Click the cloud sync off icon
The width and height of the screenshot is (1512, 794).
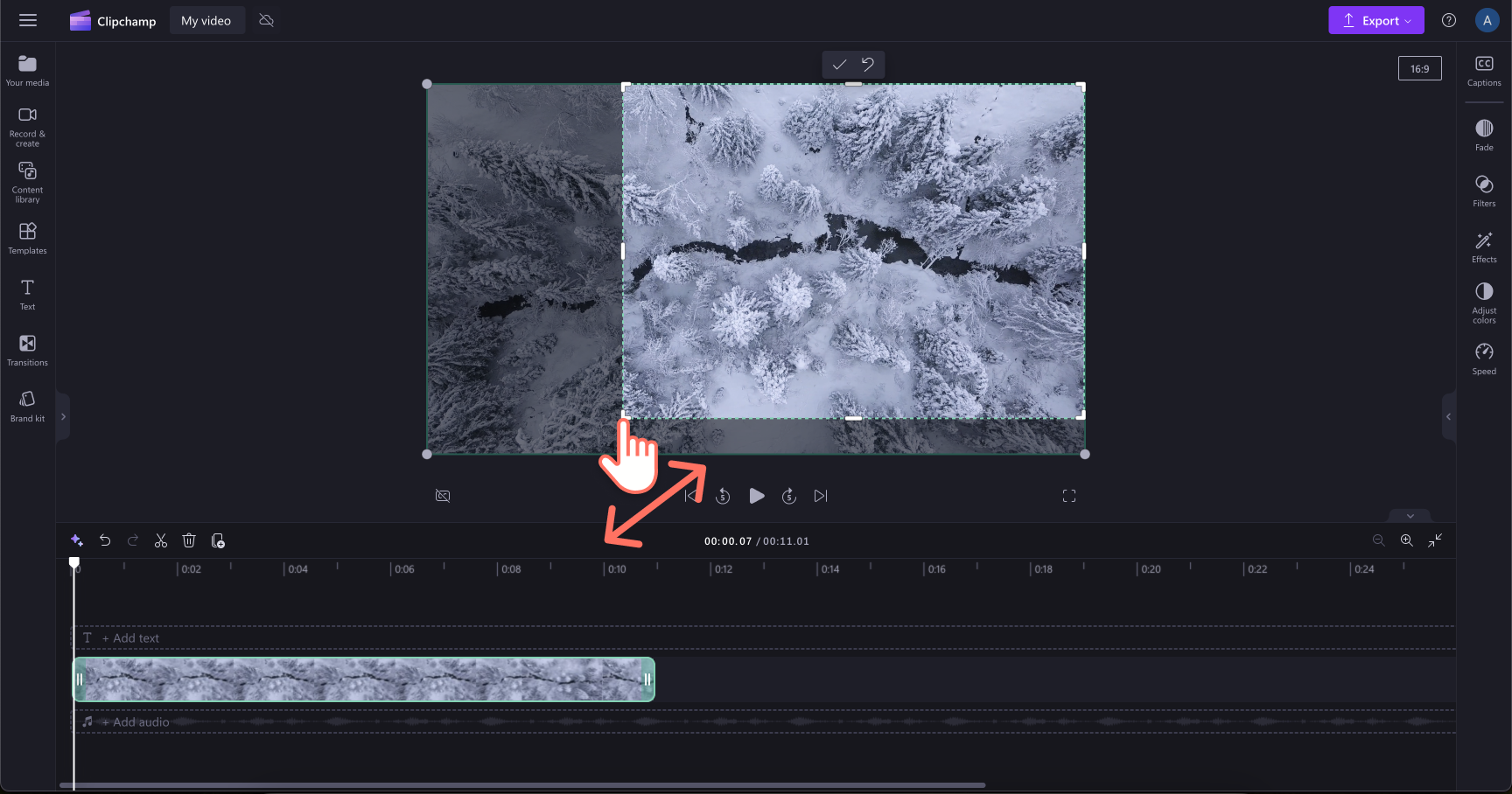pos(267,20)
